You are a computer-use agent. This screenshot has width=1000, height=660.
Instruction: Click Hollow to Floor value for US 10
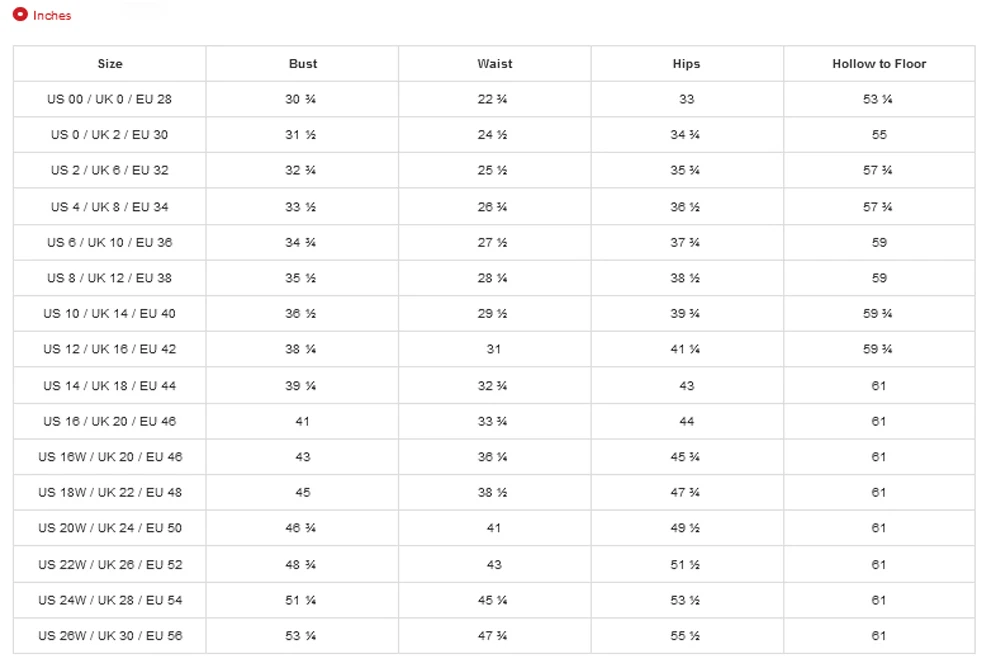tap(878, 314)
